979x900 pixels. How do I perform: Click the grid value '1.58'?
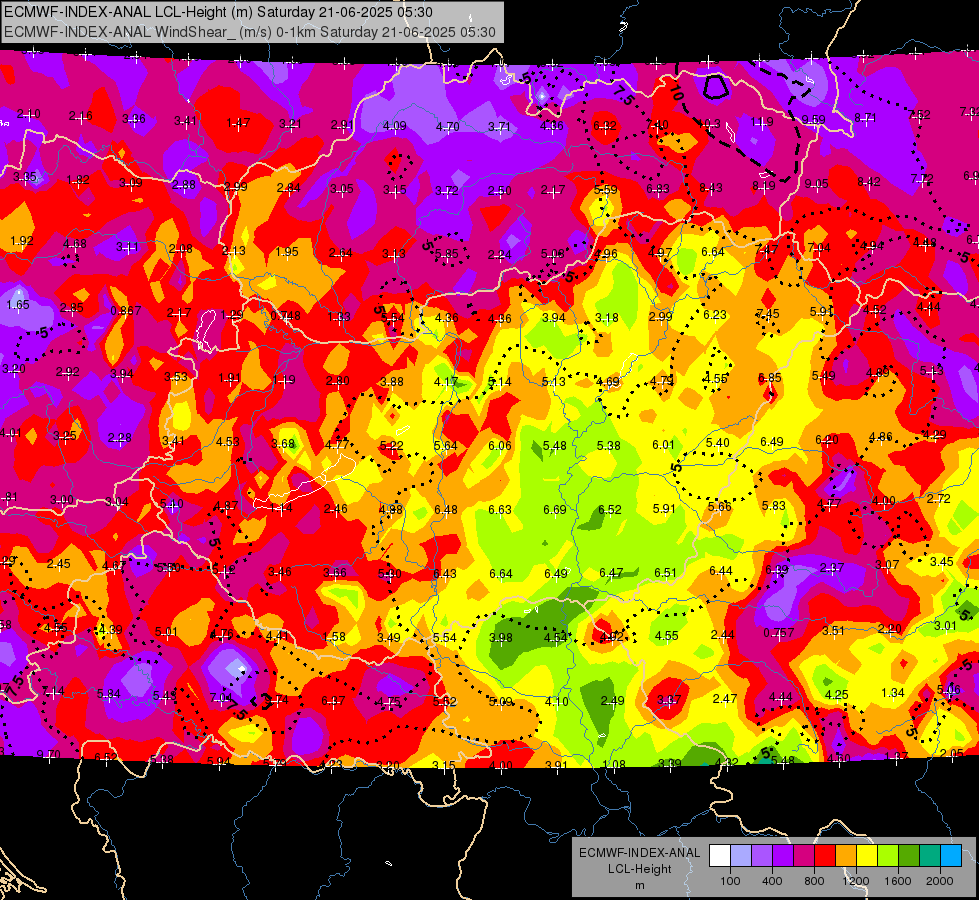(334, 636)
